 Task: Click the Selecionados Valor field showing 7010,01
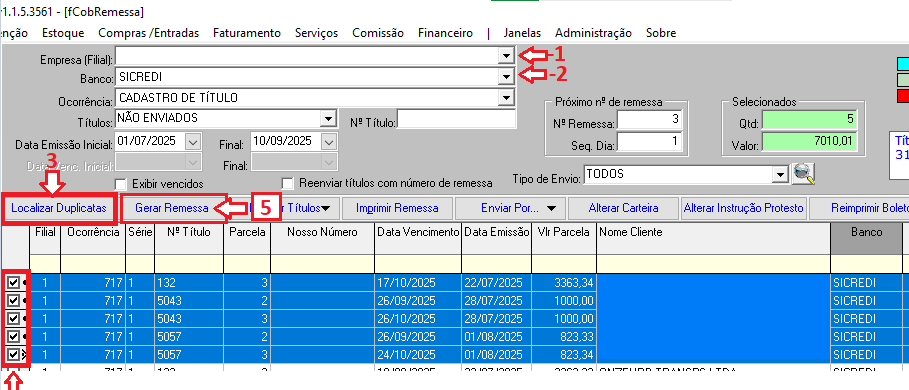[809, 141]
